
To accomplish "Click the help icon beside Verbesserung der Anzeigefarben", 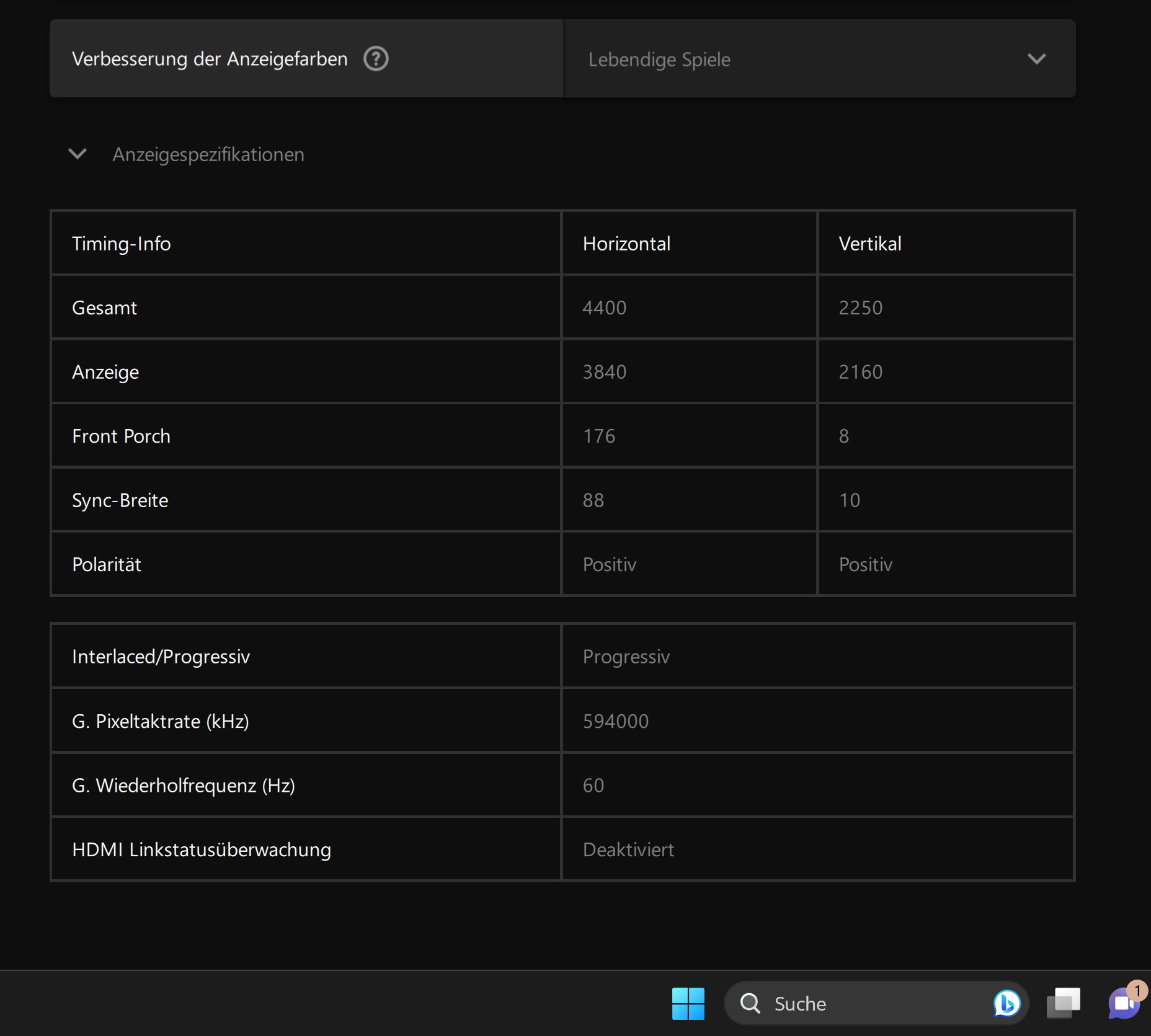I will 376,59.
